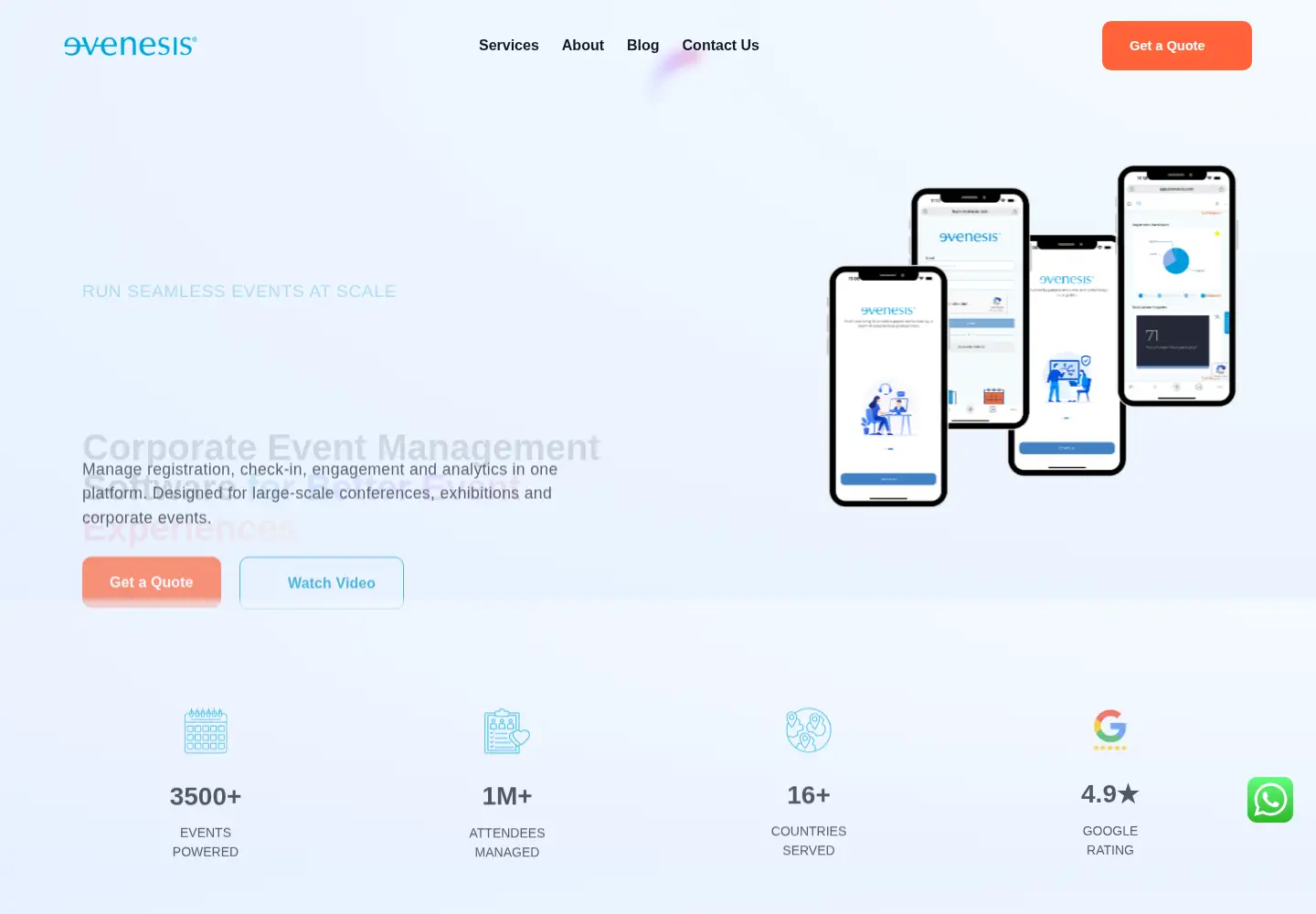The height and width of the screenshot is (914, 1316).
Task: Click the "EVENTS POWERED" label
Action: point(206,842)
